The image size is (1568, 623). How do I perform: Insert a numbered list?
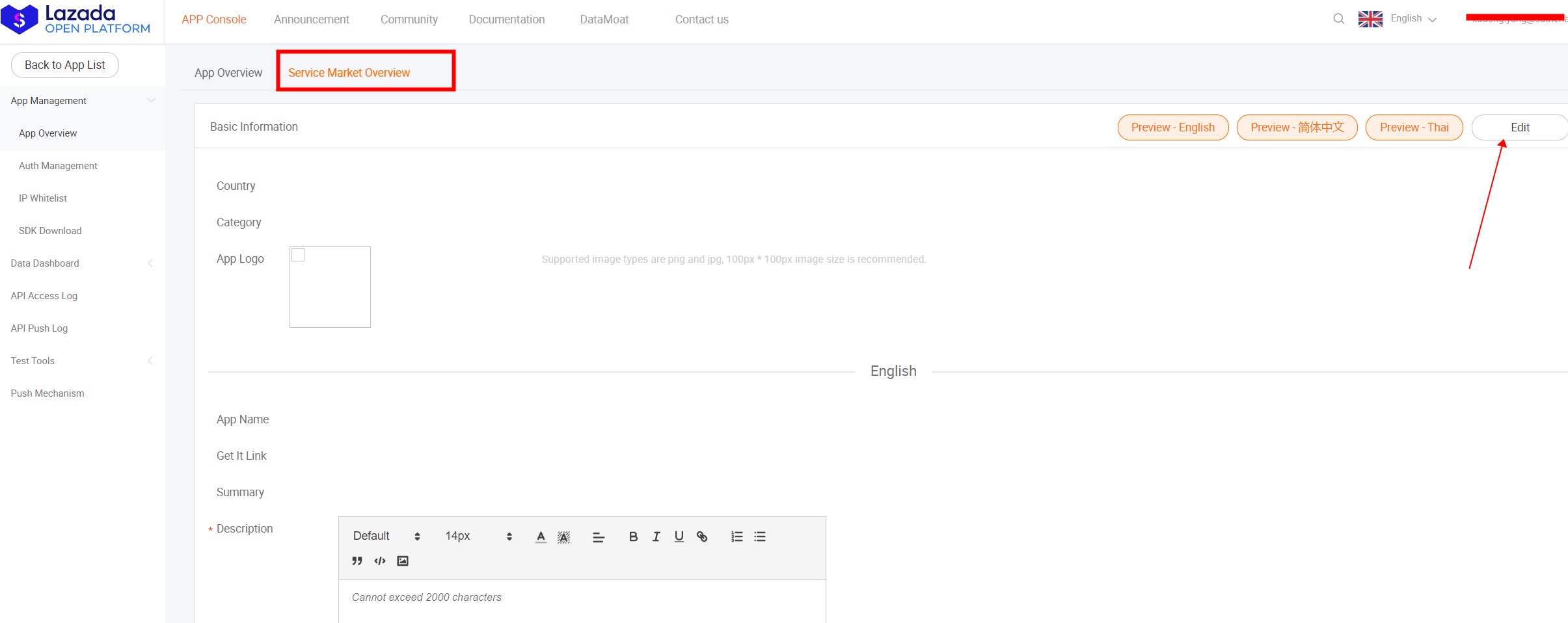[737, 537]
